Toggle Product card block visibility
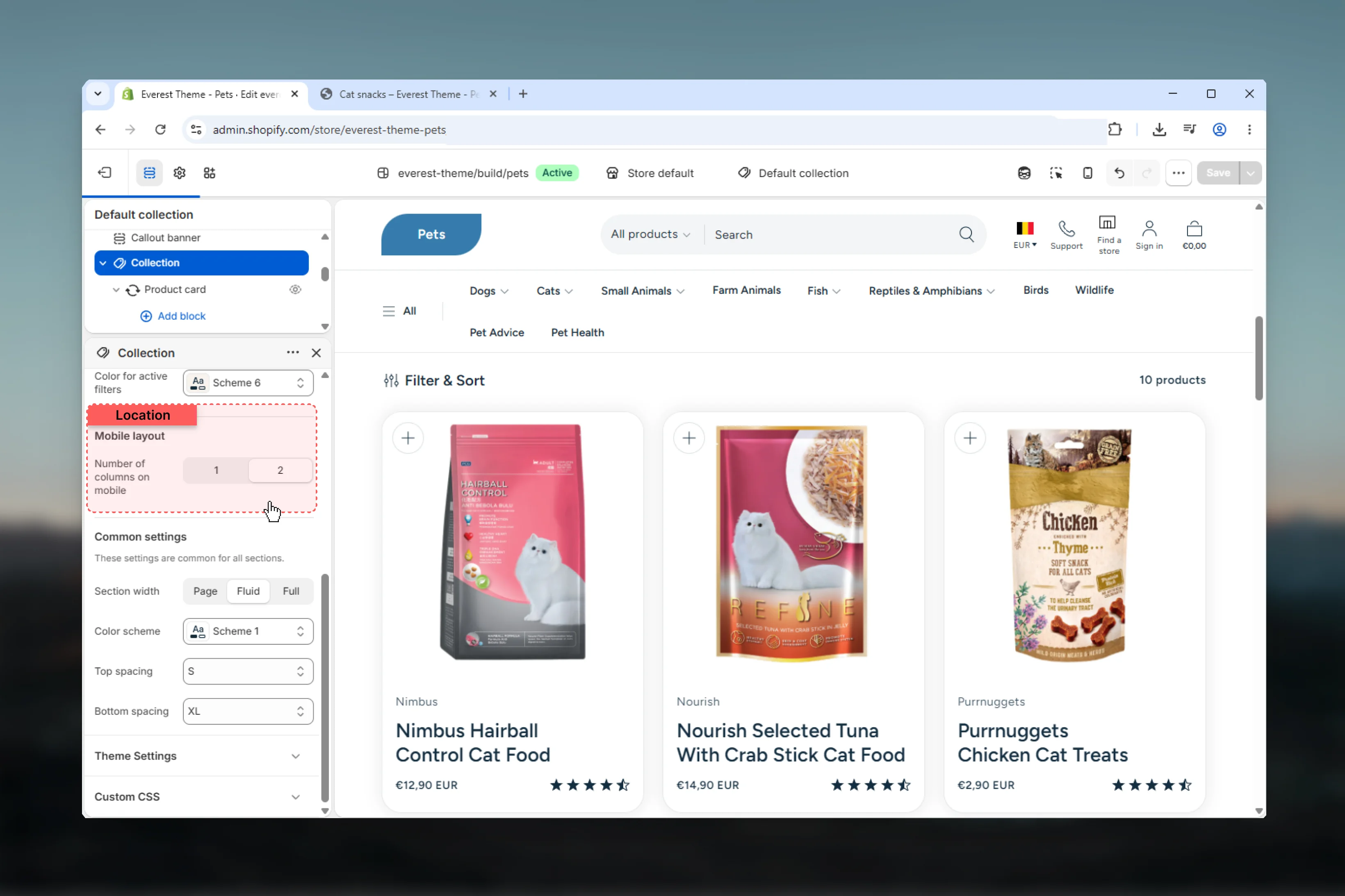The image size is (1345, 896). pos(295,289)
